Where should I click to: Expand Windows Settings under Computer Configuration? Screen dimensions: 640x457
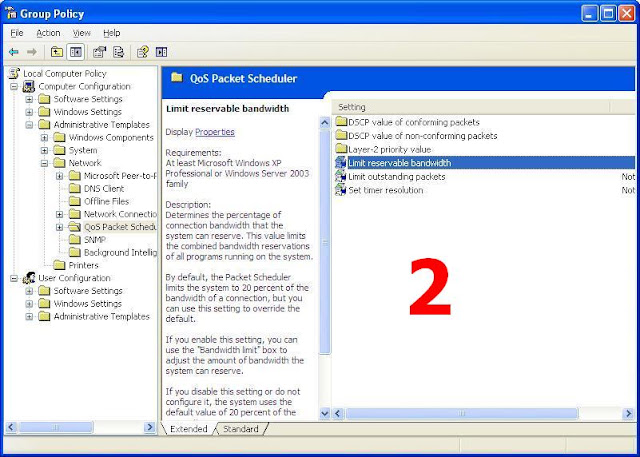29,112
